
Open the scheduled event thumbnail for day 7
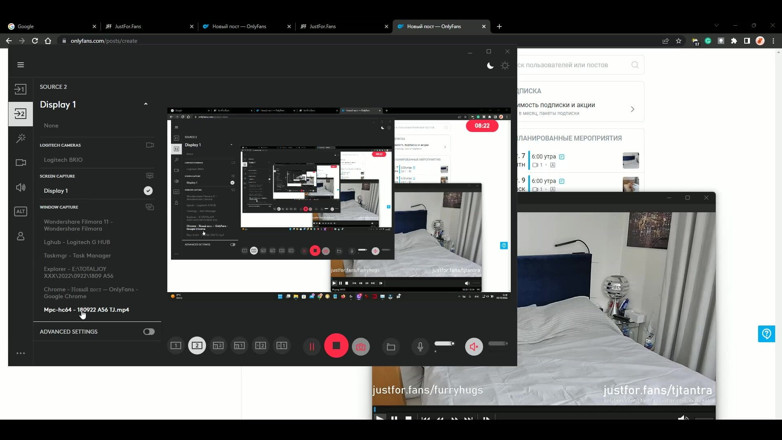[x=631, y=161]
